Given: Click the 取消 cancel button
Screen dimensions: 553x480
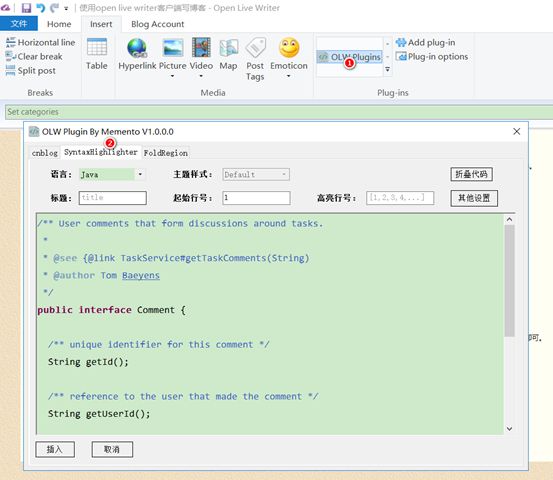Looking at the screenshot, I should click(112, 449).
